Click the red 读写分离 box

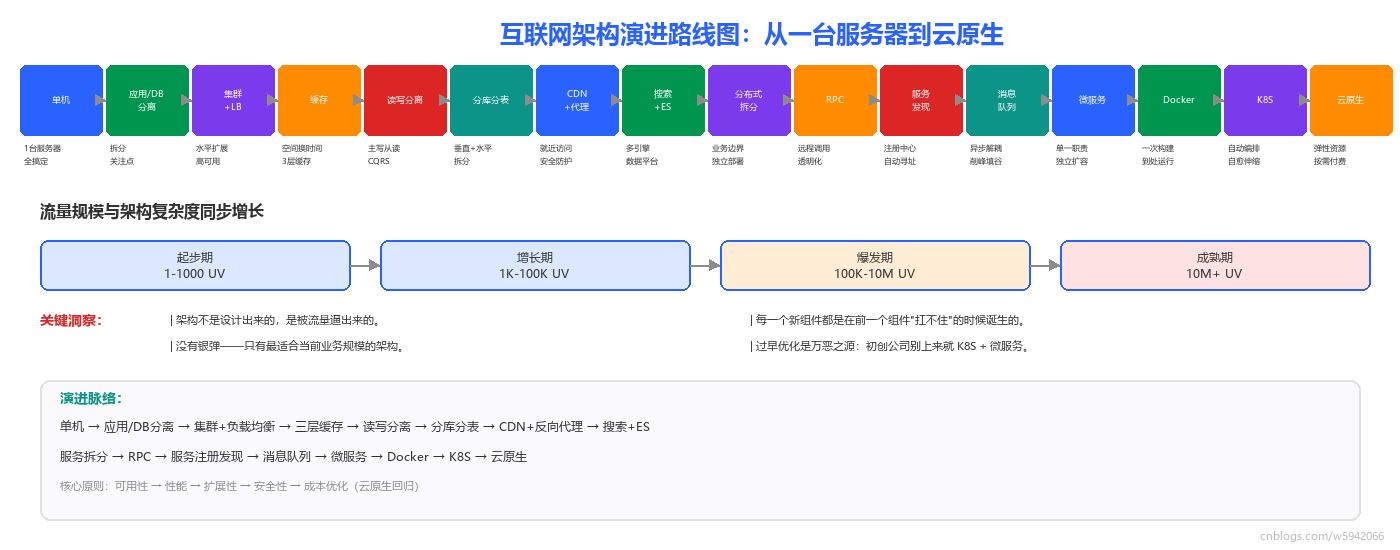coord(405,100)
